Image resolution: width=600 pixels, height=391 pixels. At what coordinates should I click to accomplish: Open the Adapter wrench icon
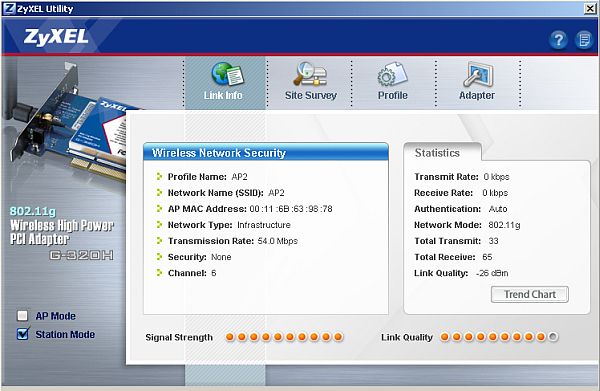pyautogui.click(x=478, y=74)
